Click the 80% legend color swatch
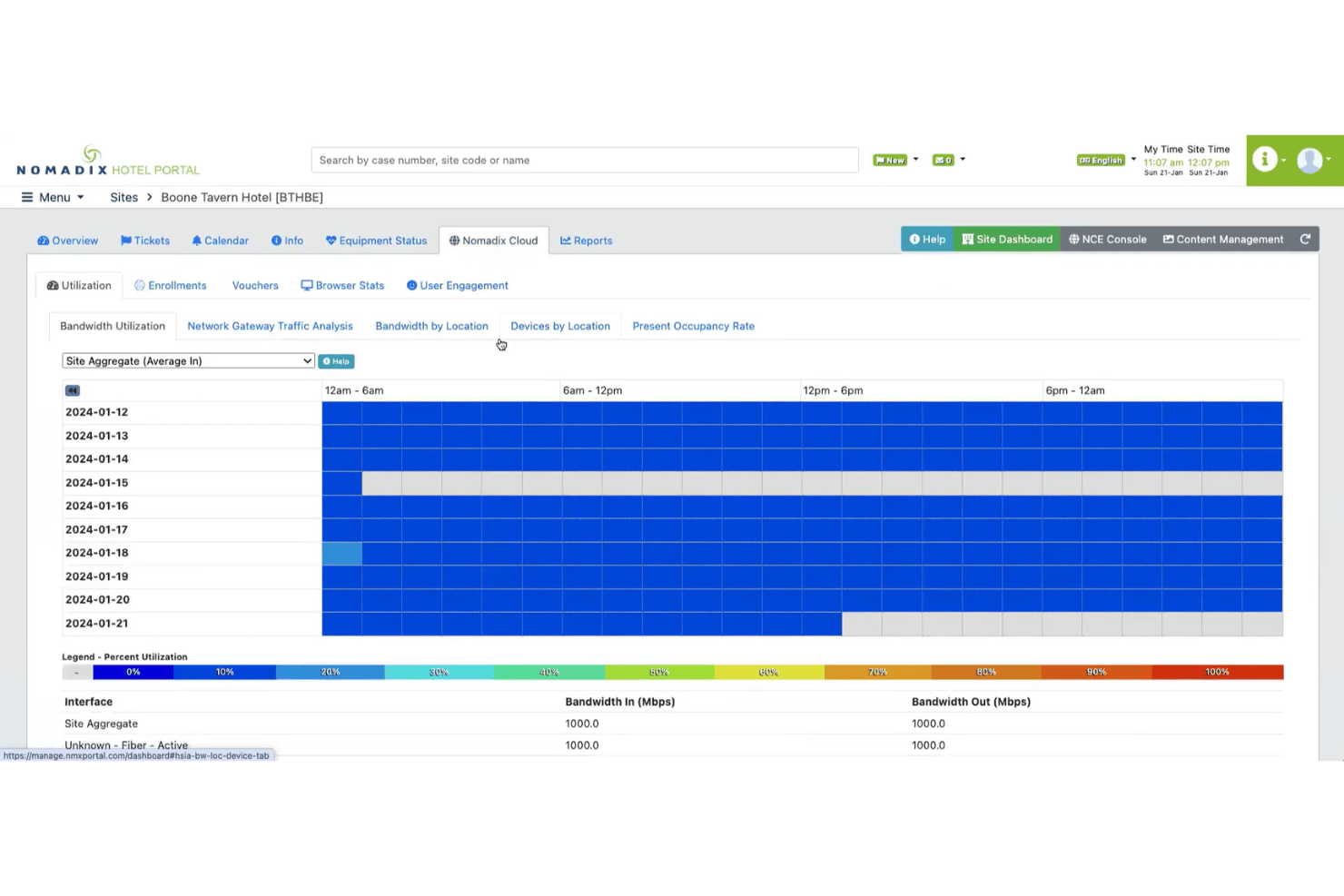1344x896 pixels. [x=986, y=673]
